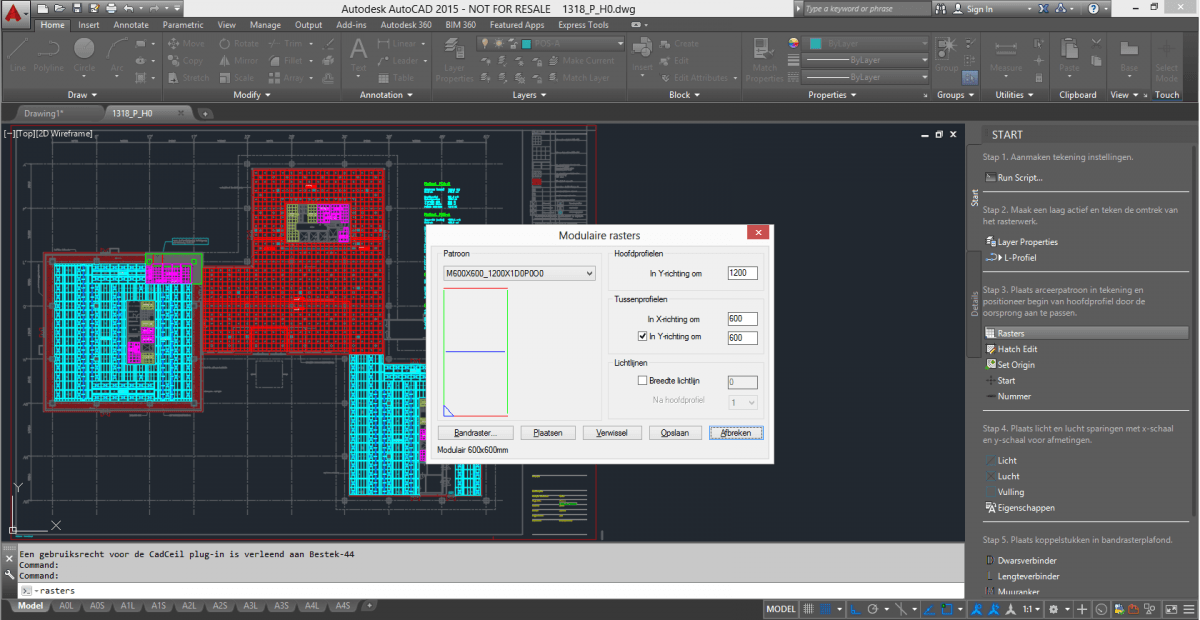Open Layer Properties in the ribbon
Screen dimensions: 1200x620
point(454,60)
